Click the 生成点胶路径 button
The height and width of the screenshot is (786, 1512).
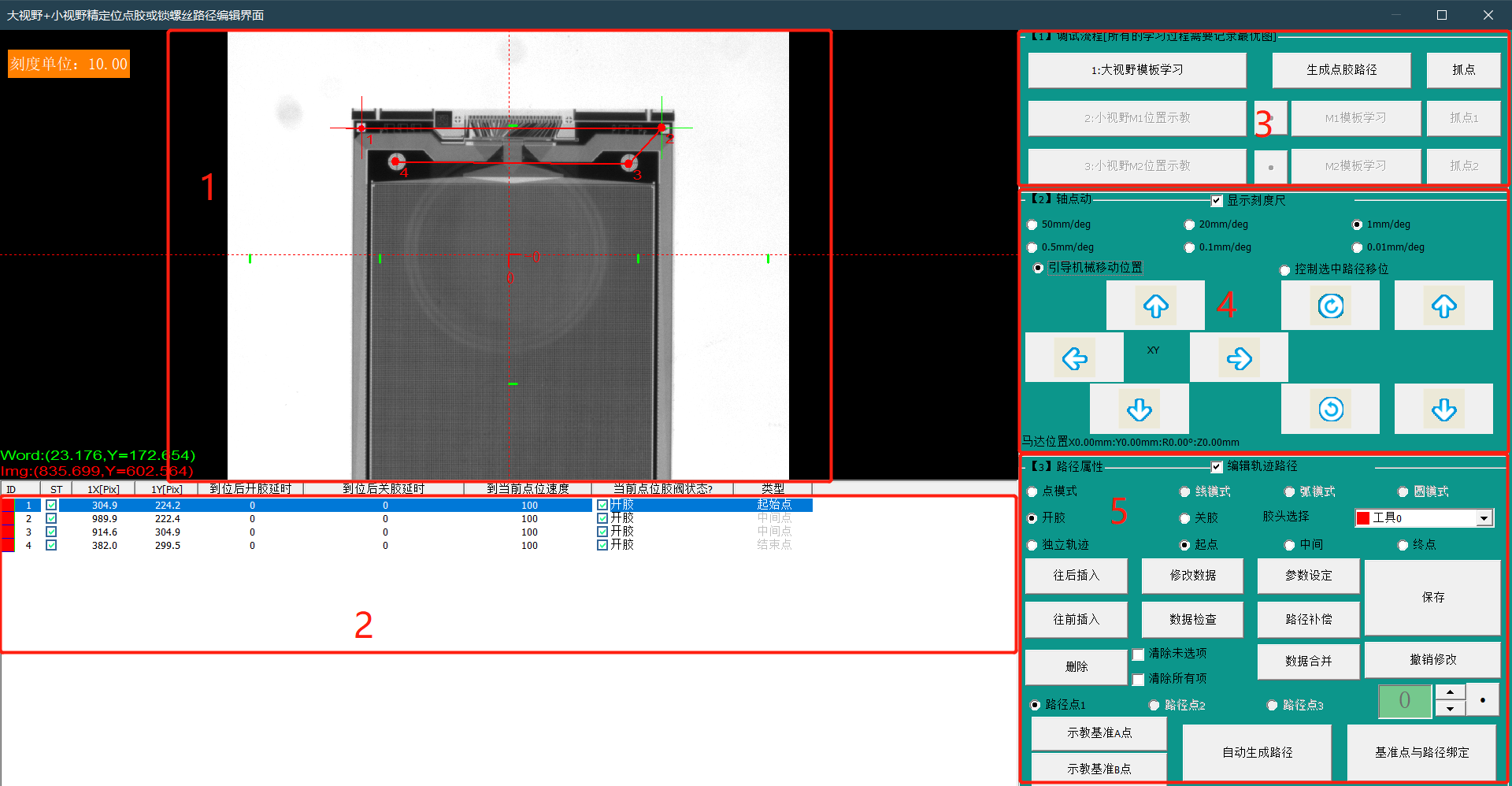click(x=1341, y=70)
